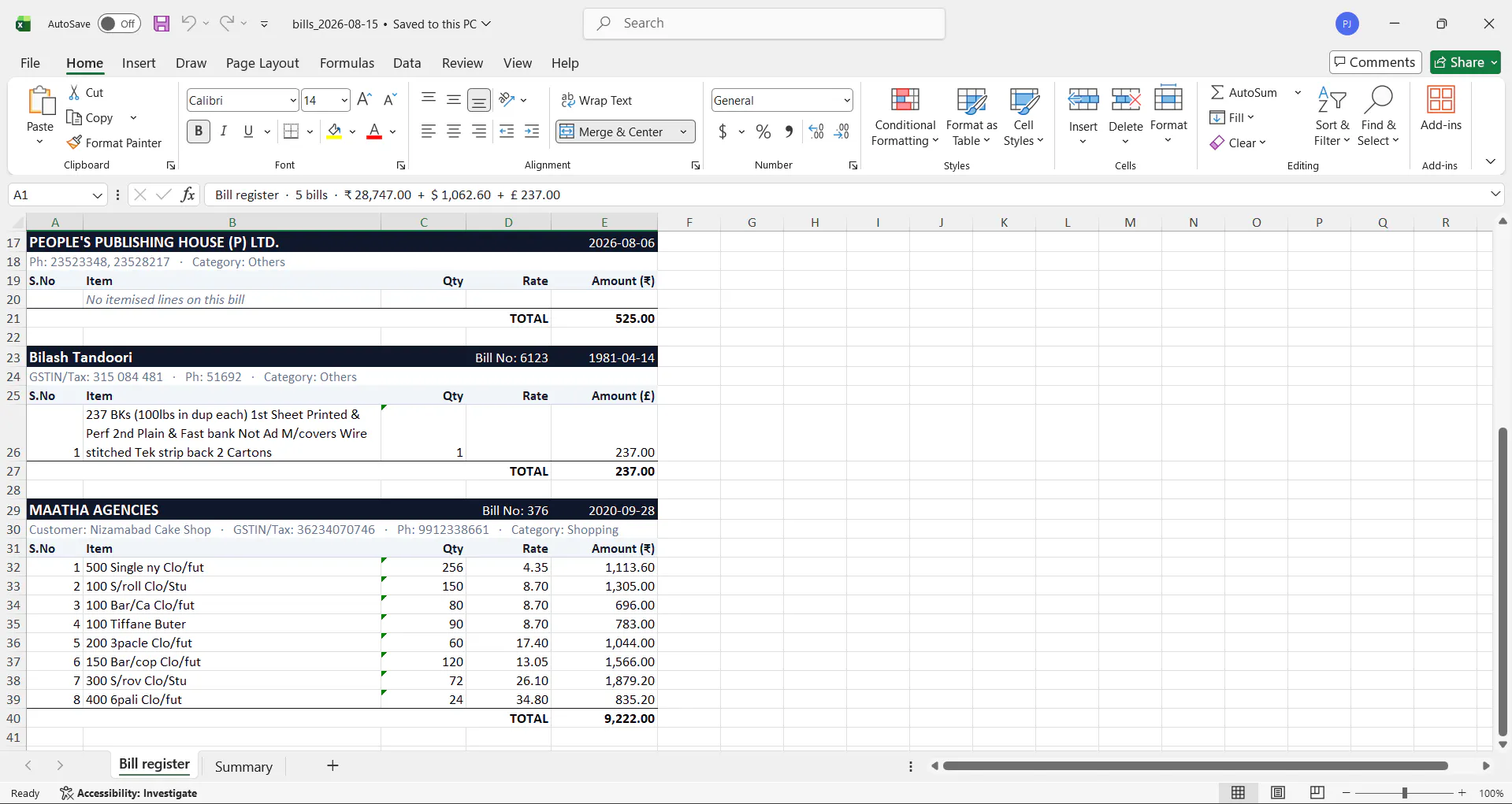The height and width of the screenshot is (804, 1512).
Task: Open the Fill button menu
Action: click(1232, 117)
